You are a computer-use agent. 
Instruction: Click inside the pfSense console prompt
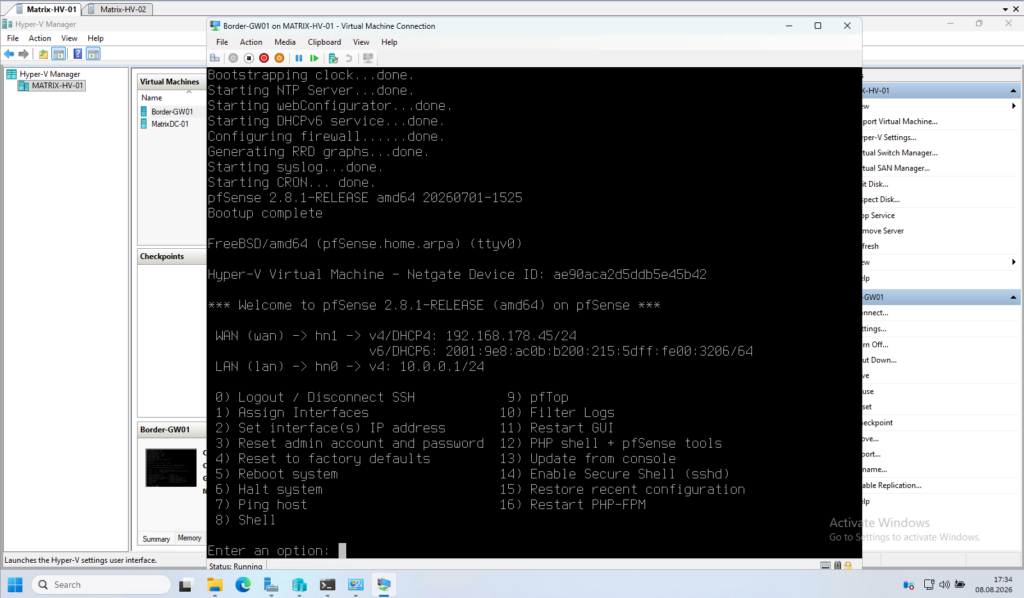pyautogui.click(x=342, y=550)
